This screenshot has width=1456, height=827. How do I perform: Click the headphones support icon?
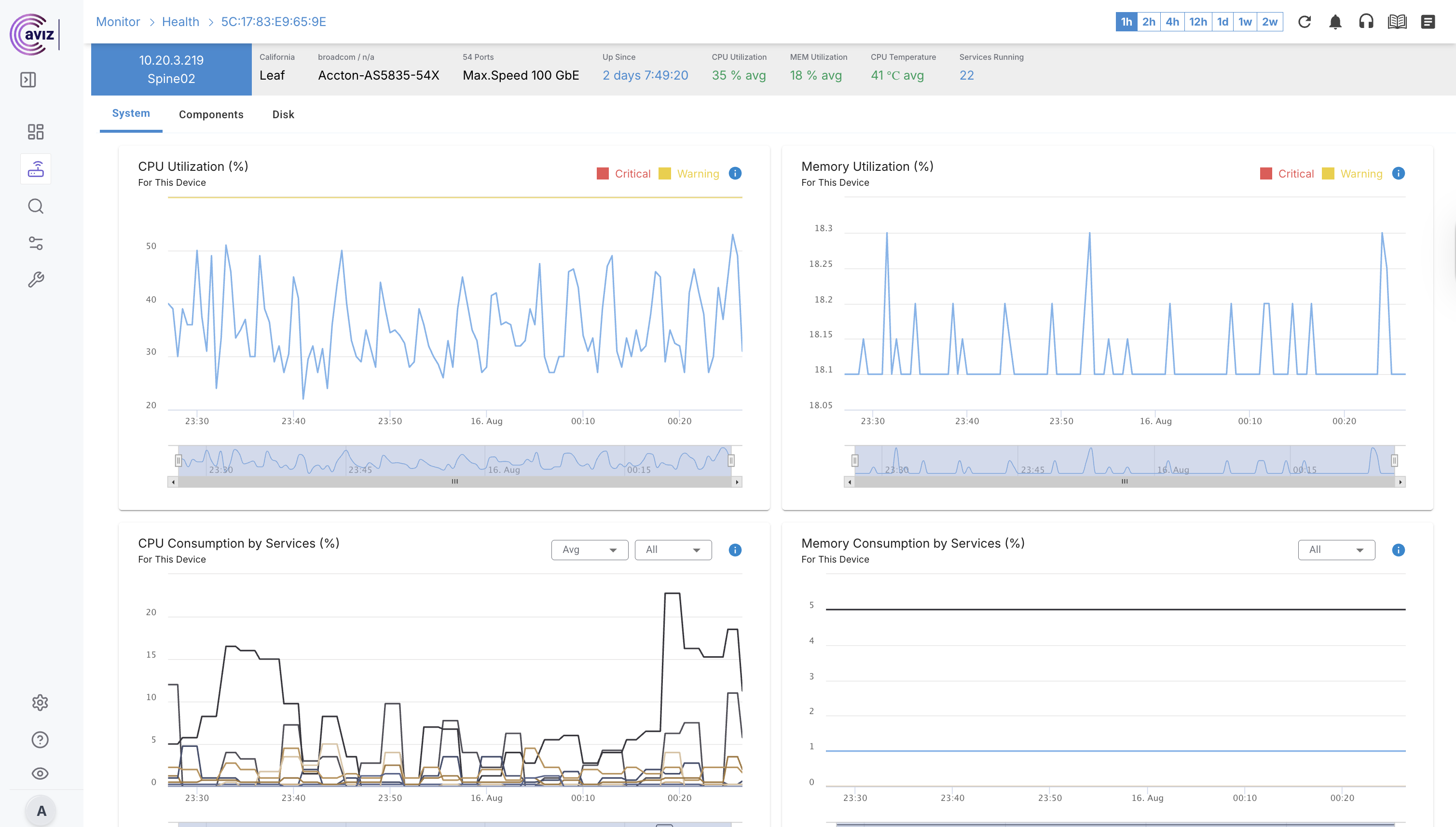(x=1366, y=22)
